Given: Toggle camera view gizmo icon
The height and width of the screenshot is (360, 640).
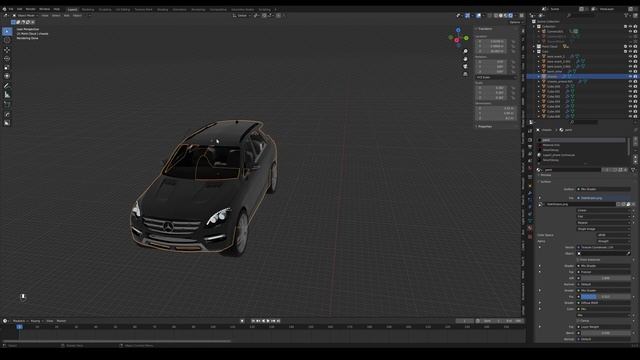Looking at the screenshot, I should 465,67.
